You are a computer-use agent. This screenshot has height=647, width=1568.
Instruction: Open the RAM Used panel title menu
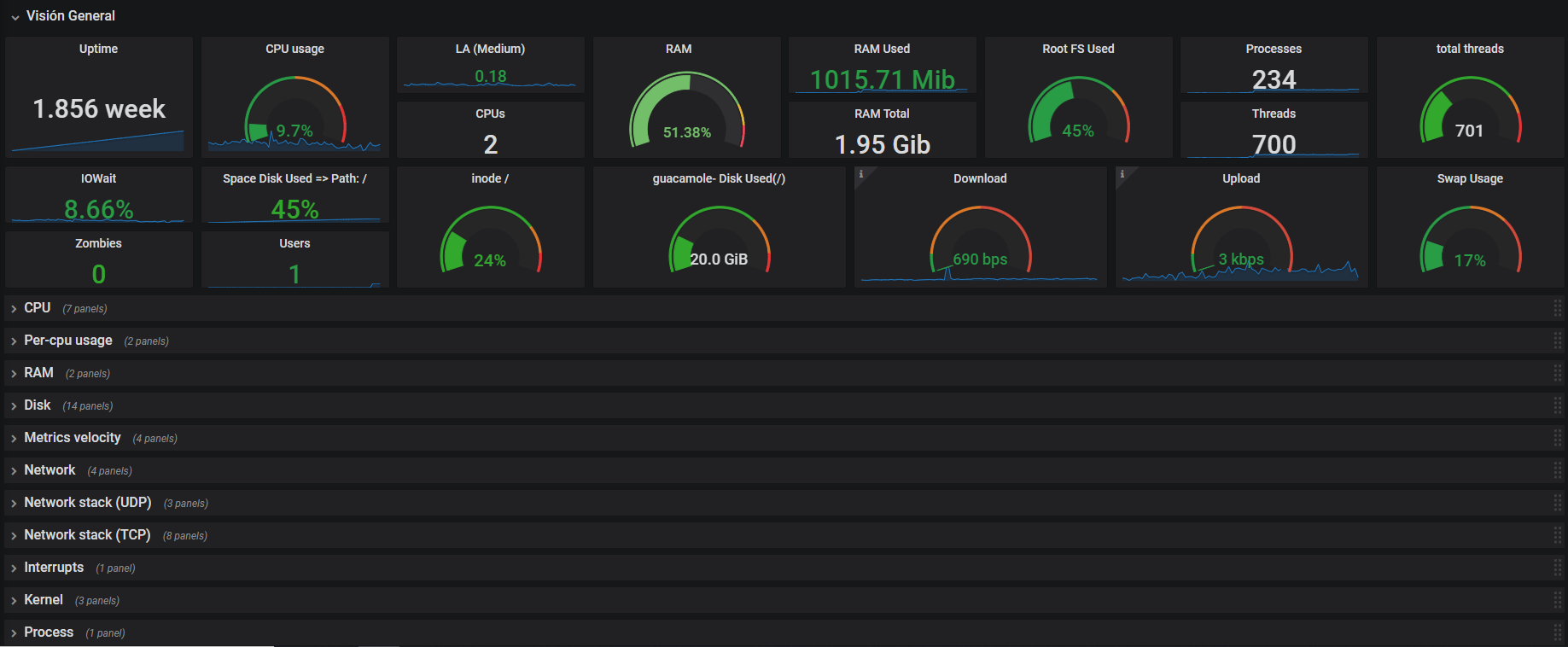(882, 49)
